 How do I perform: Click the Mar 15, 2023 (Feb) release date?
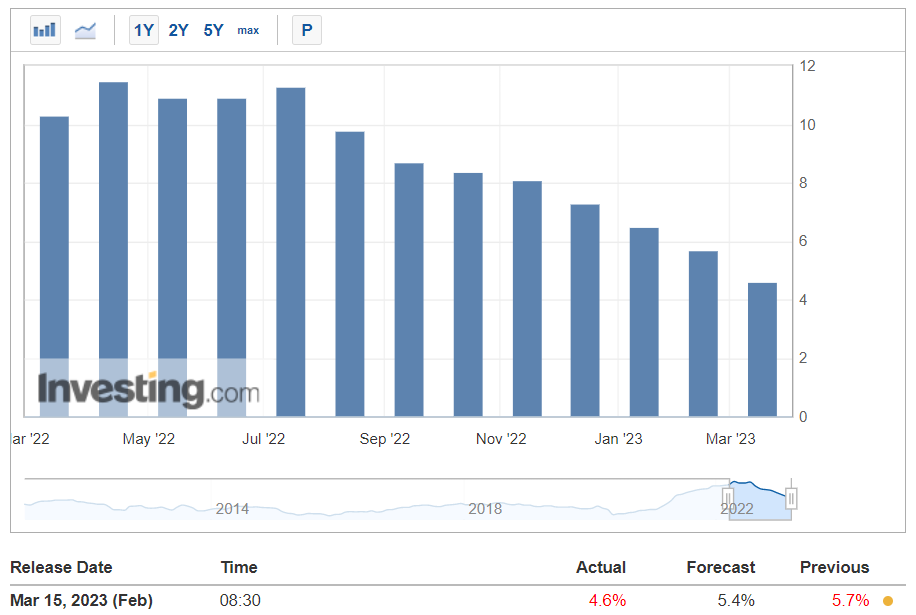click(81, 600)
